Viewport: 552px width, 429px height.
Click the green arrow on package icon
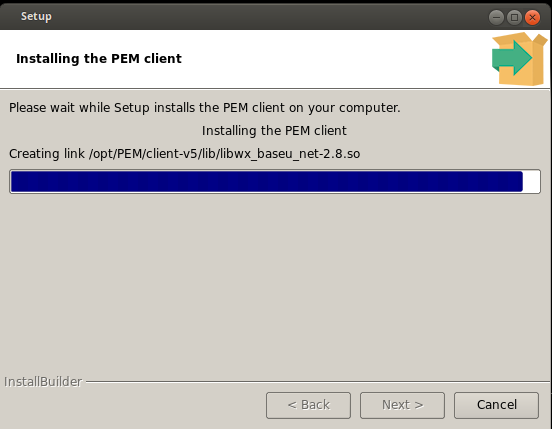pyautogui.click(x=512, y=58)
